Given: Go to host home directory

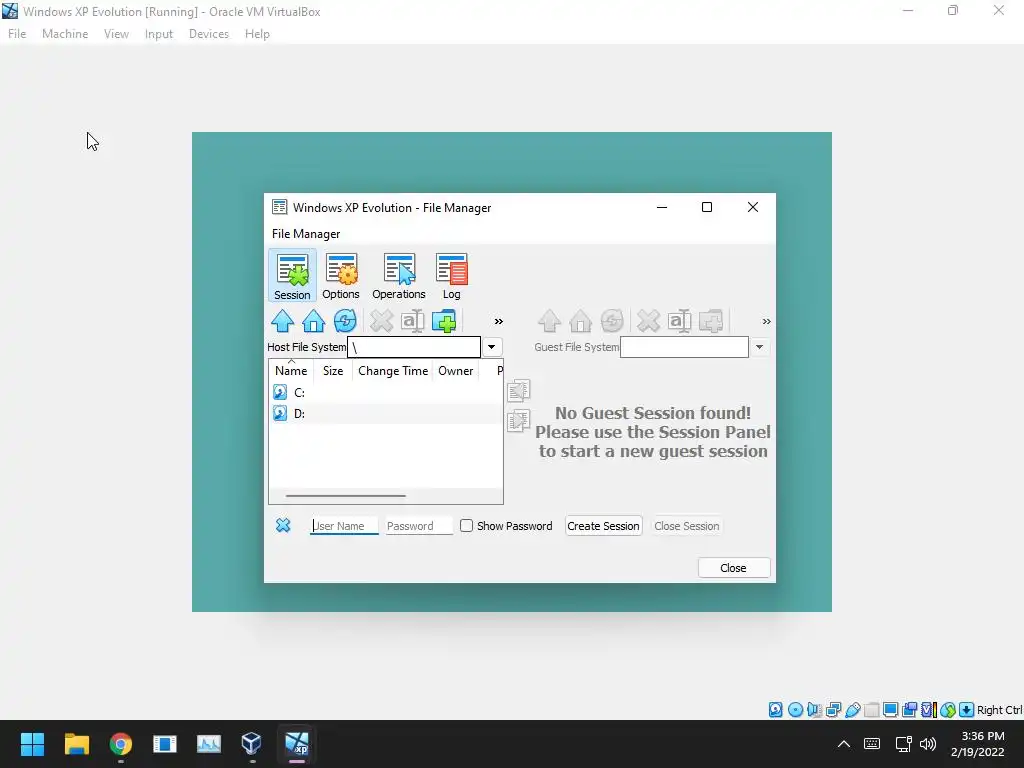Looking at the screenshot, I should pyautogui.click(x=313, y=321).
